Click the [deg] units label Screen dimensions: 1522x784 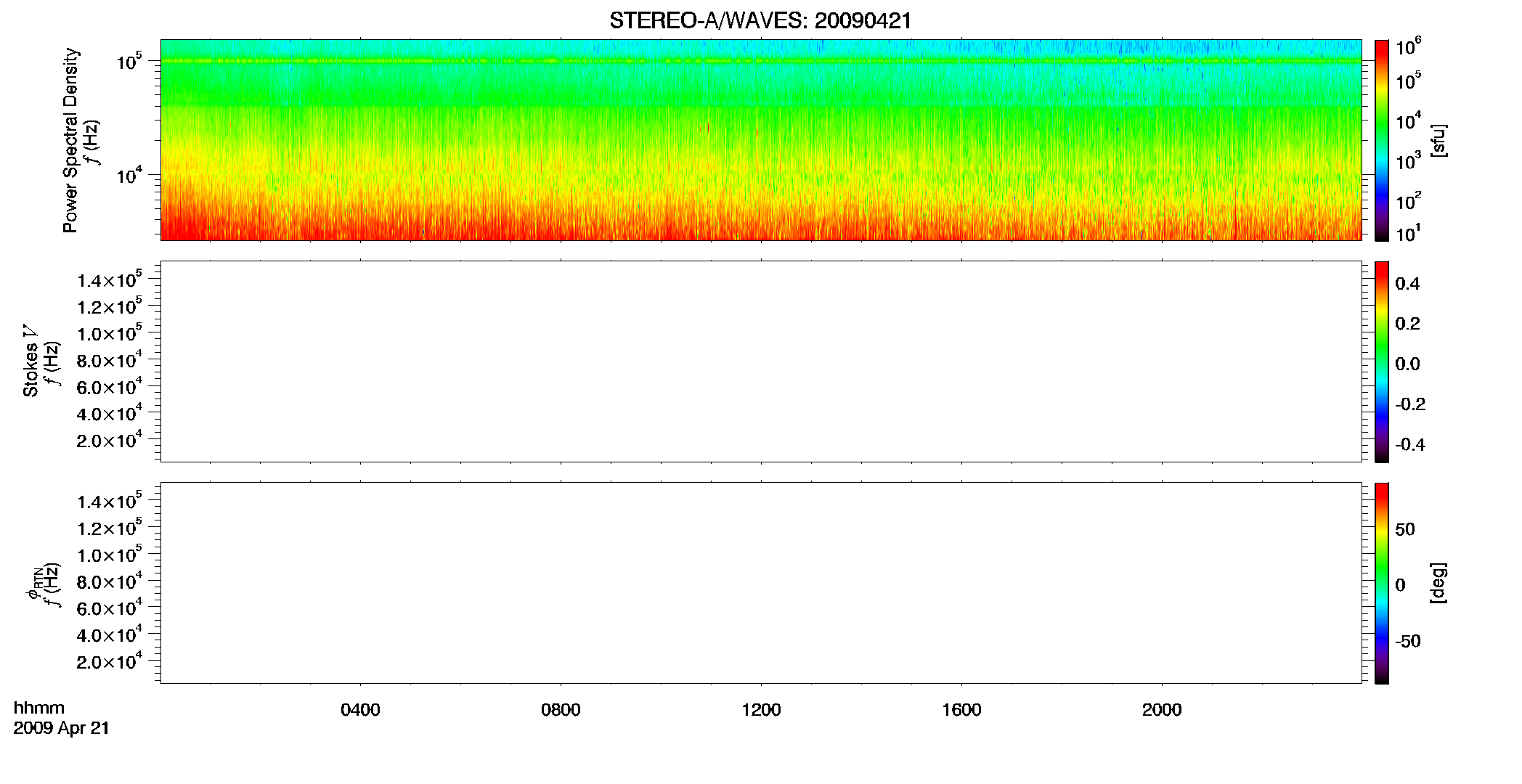(1438, 583)
